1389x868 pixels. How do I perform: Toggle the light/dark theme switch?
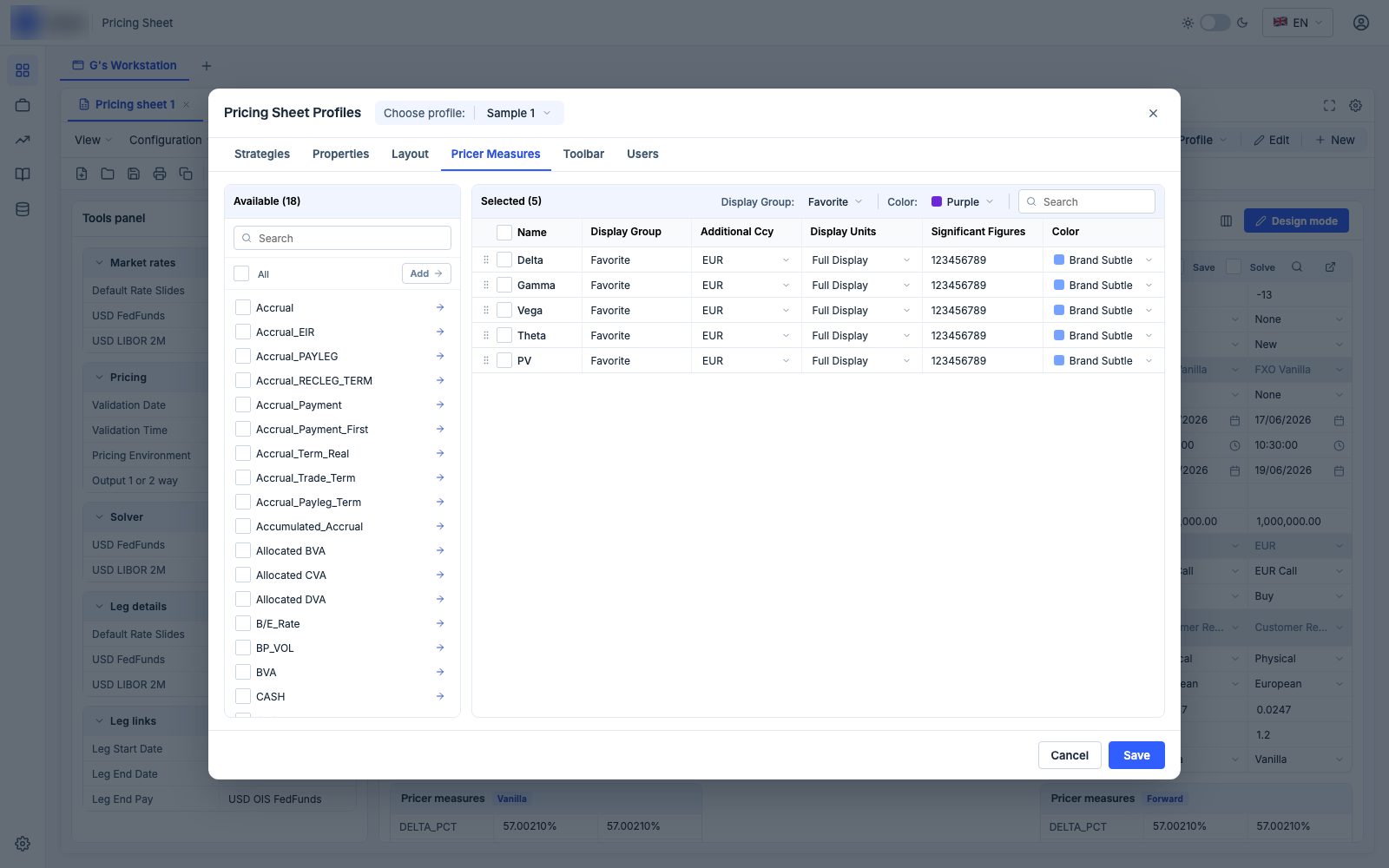click(x=1215, y=23)
